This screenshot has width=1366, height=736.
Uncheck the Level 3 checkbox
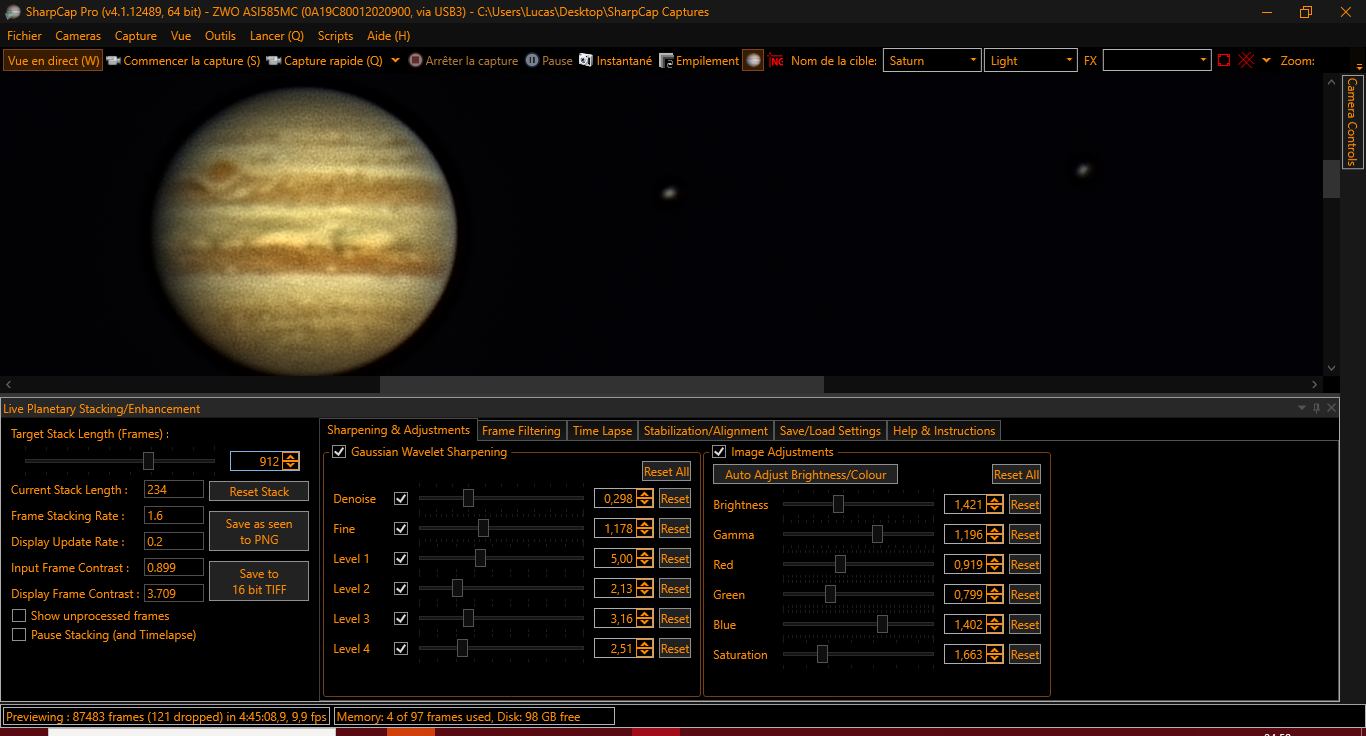(401, 619)
